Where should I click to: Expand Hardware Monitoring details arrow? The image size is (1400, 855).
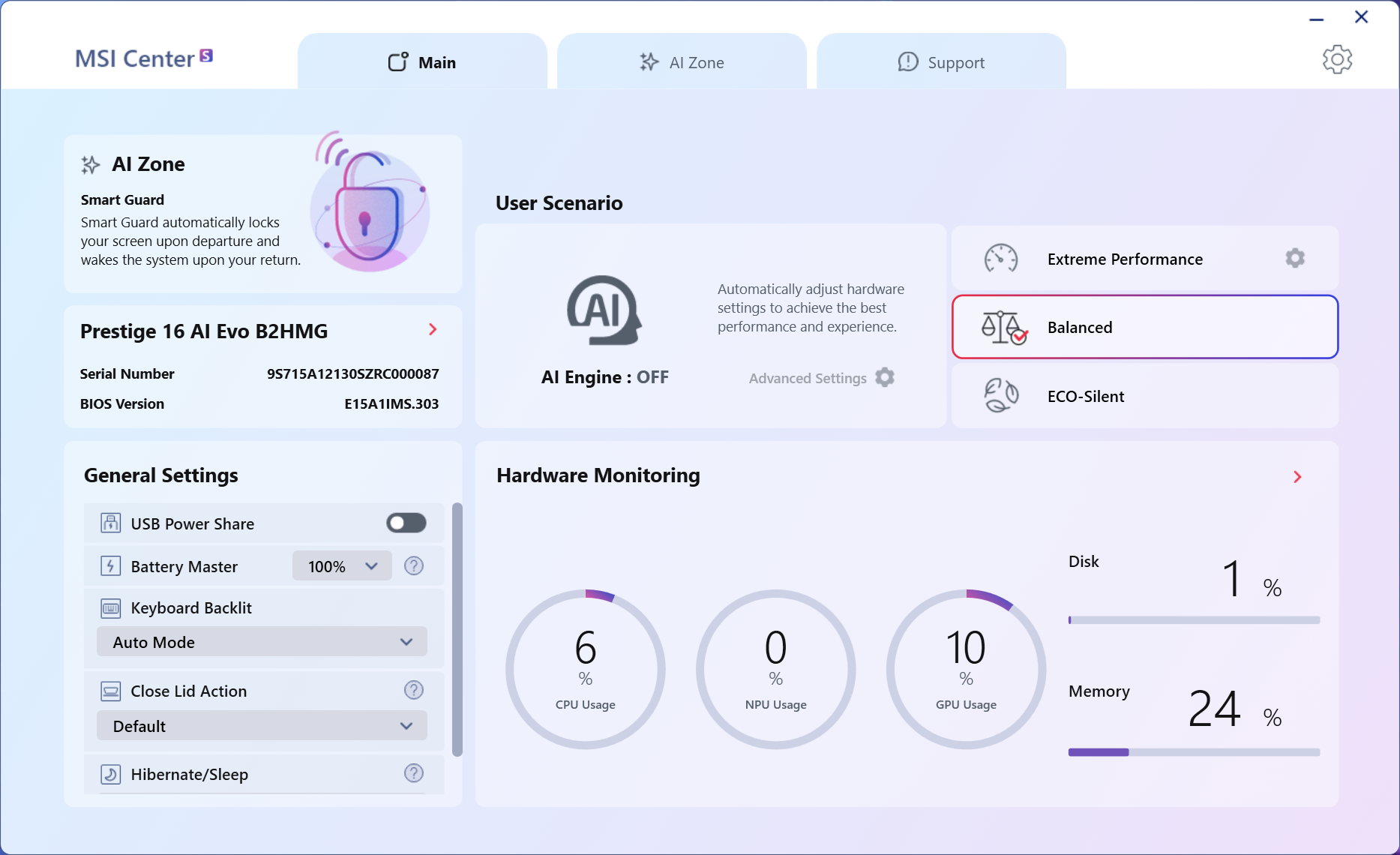tap(1297, 477)
